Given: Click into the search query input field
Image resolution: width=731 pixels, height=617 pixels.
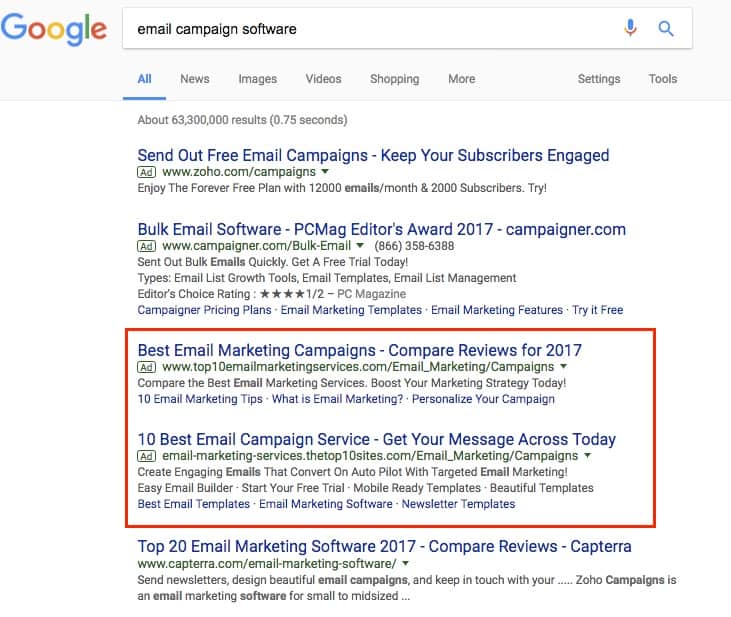Looking at the screenshot, I should point(370,29).
